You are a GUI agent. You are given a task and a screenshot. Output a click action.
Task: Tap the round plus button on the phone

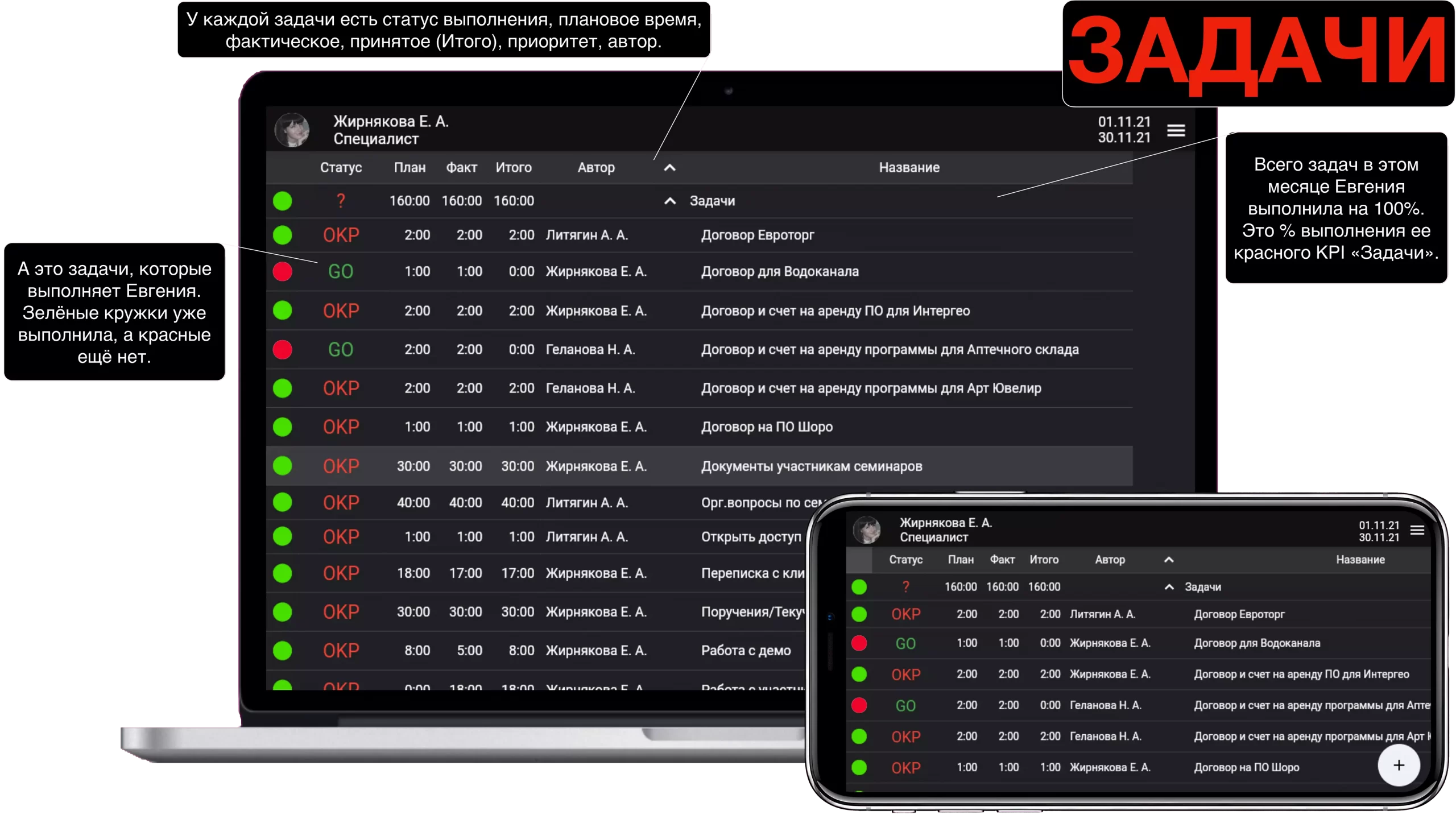[1399, 765]
